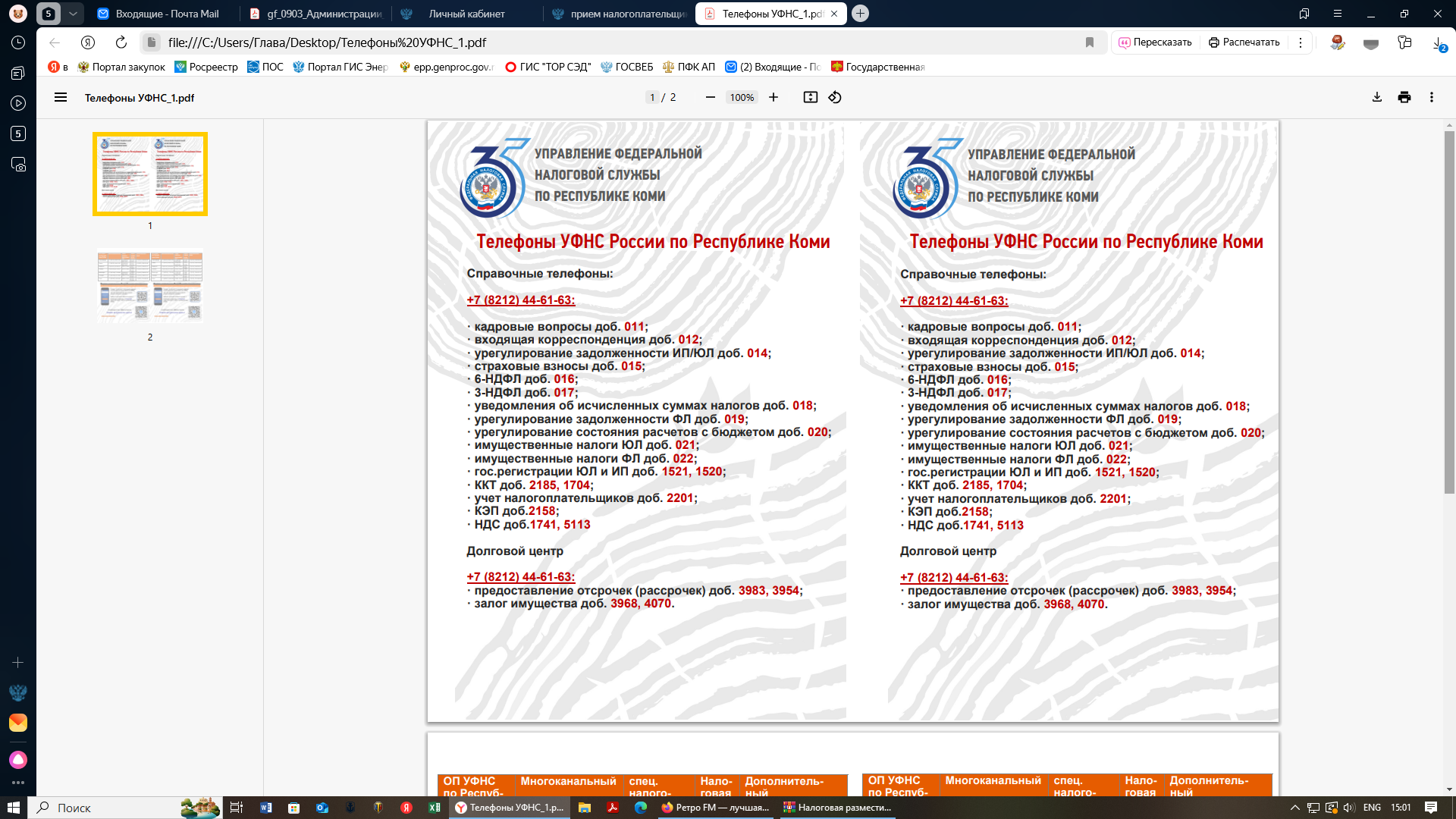Open Word from the taskbar
The image size is (1456, 819).
[x=265, y=808]
